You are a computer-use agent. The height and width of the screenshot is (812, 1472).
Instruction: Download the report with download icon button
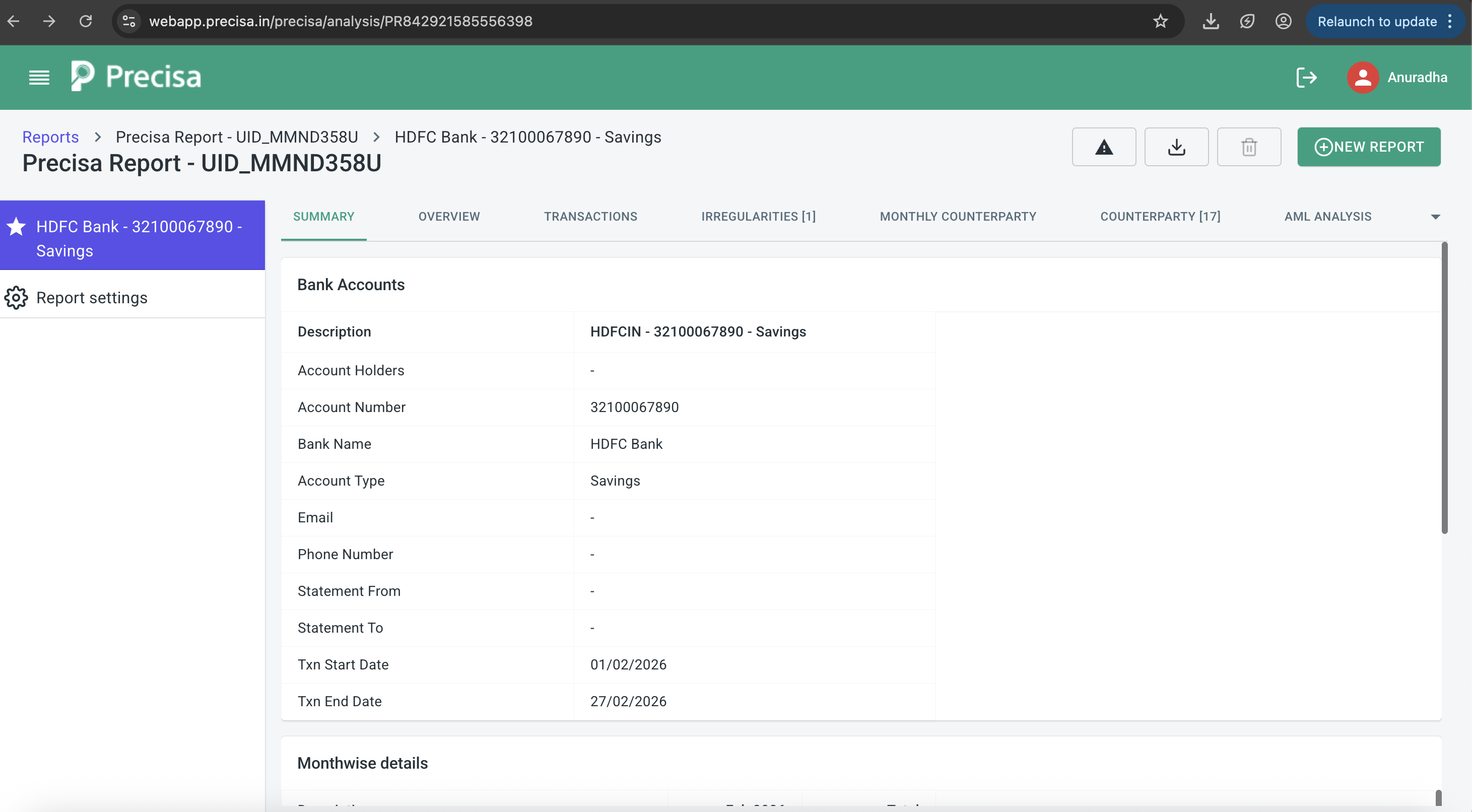1176,147
